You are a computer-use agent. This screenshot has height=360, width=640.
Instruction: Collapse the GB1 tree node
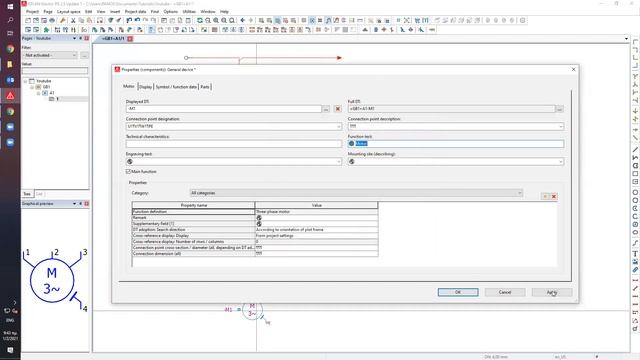click(32, 87)
